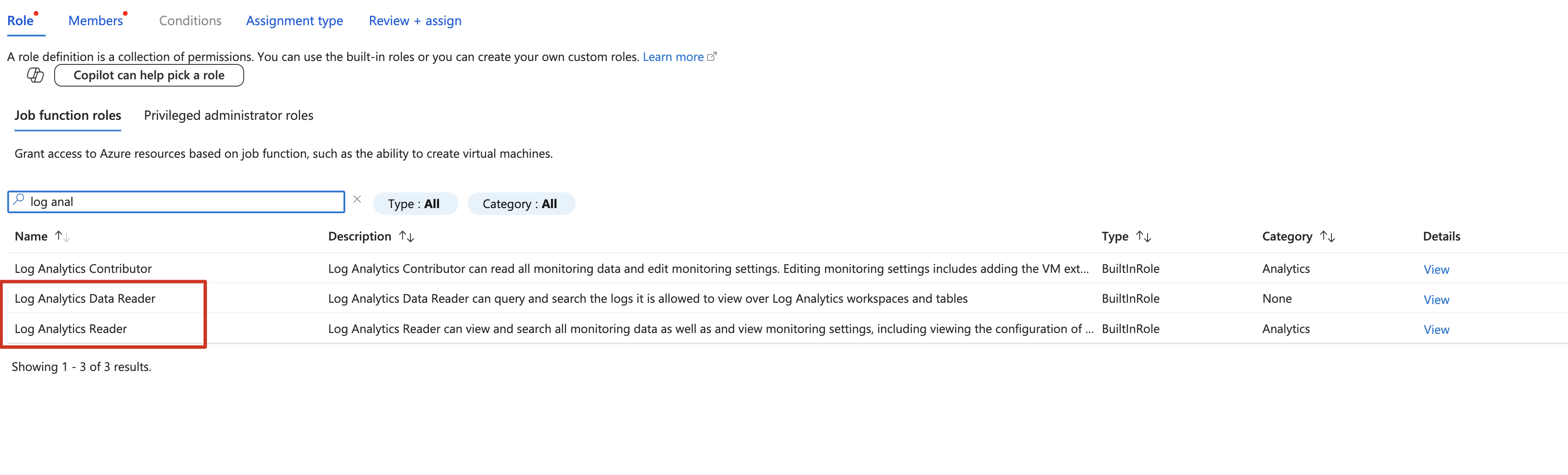Switch to the Members tab
1568x475 pixels.
coord(96,20)
